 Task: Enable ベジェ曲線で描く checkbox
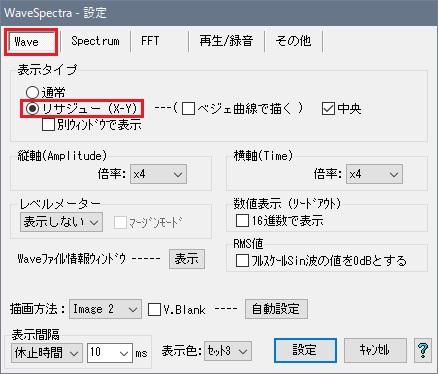[x=188, y=109]
